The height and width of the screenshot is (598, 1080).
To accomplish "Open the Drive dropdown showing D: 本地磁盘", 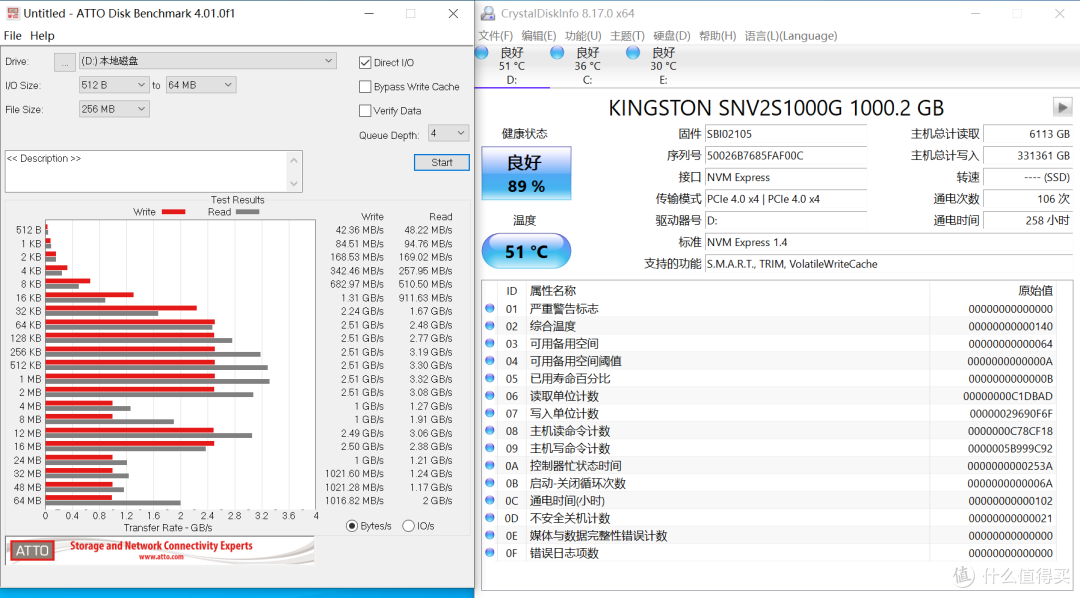I will [x=207, y=61].
